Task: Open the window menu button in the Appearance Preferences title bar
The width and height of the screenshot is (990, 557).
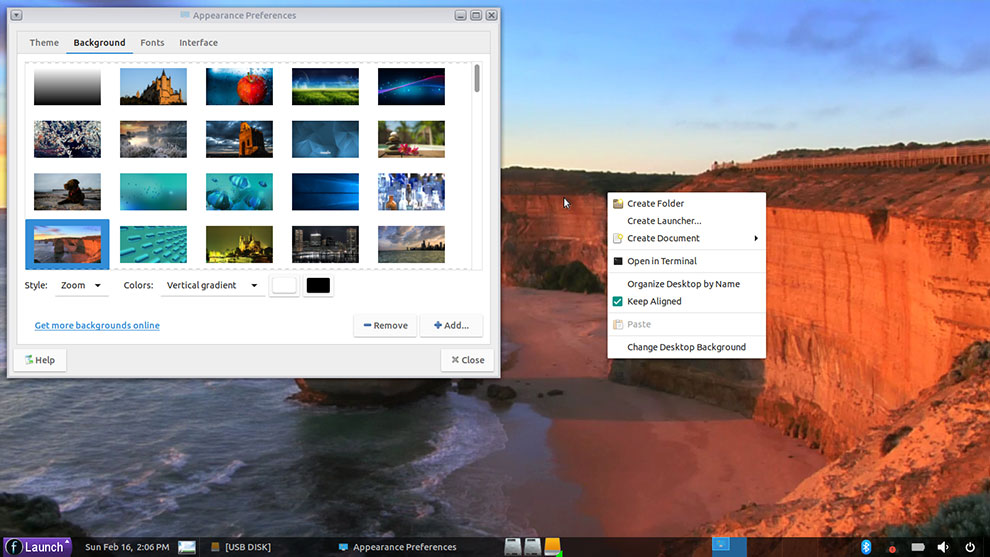Action: 17,15
